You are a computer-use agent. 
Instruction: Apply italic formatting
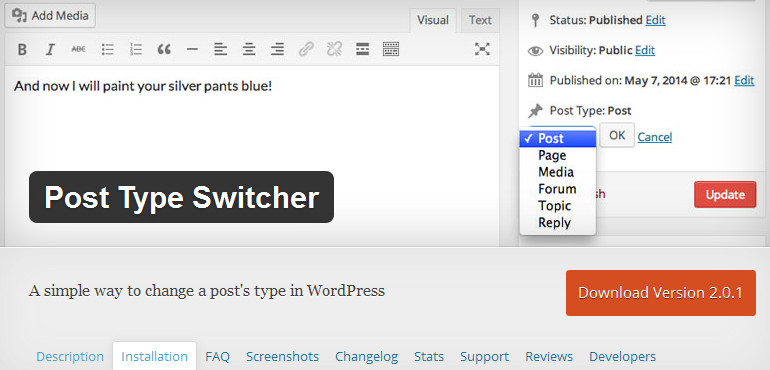pos(50,49)
